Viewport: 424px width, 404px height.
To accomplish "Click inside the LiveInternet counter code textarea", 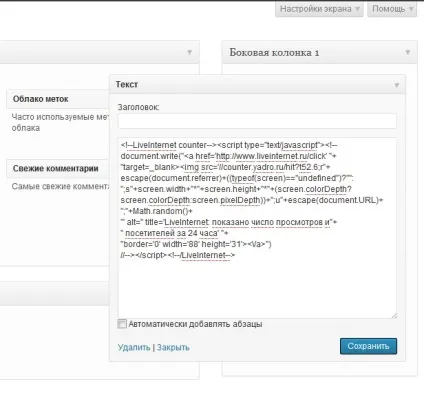I will [x=257, y=228].
